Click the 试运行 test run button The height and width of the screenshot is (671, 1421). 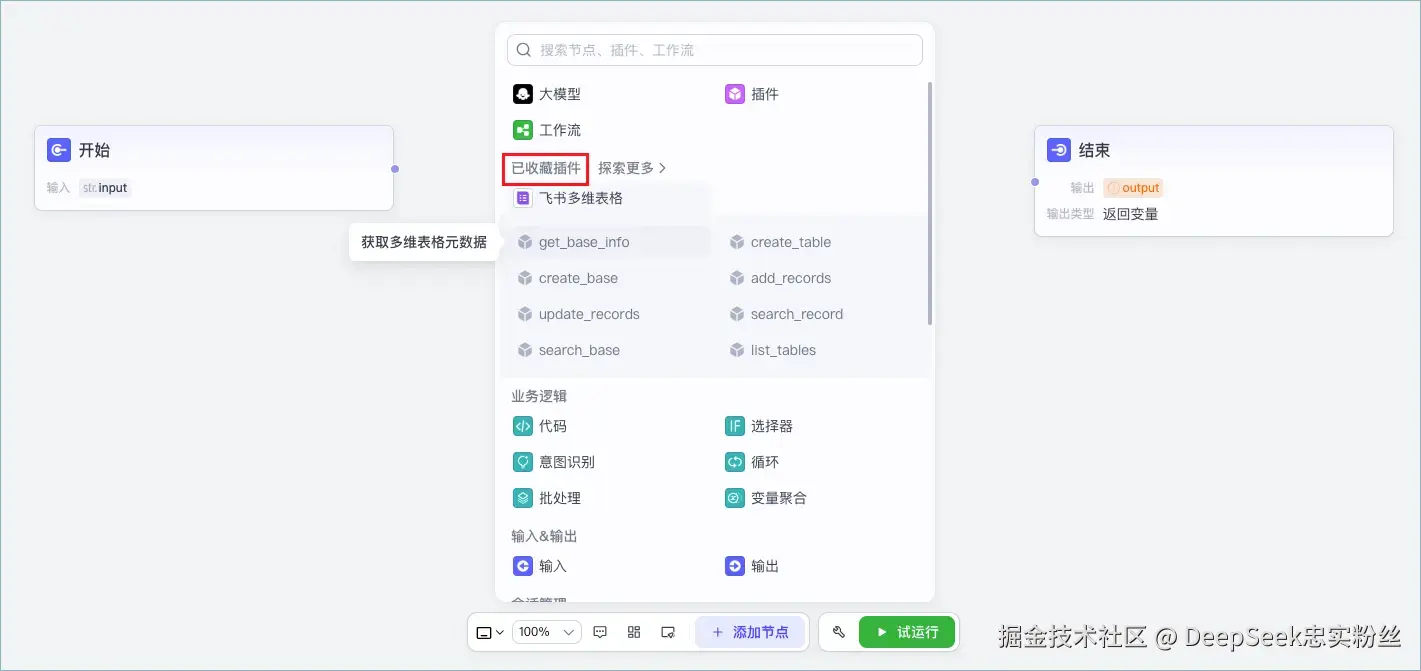tap(907, 632)
